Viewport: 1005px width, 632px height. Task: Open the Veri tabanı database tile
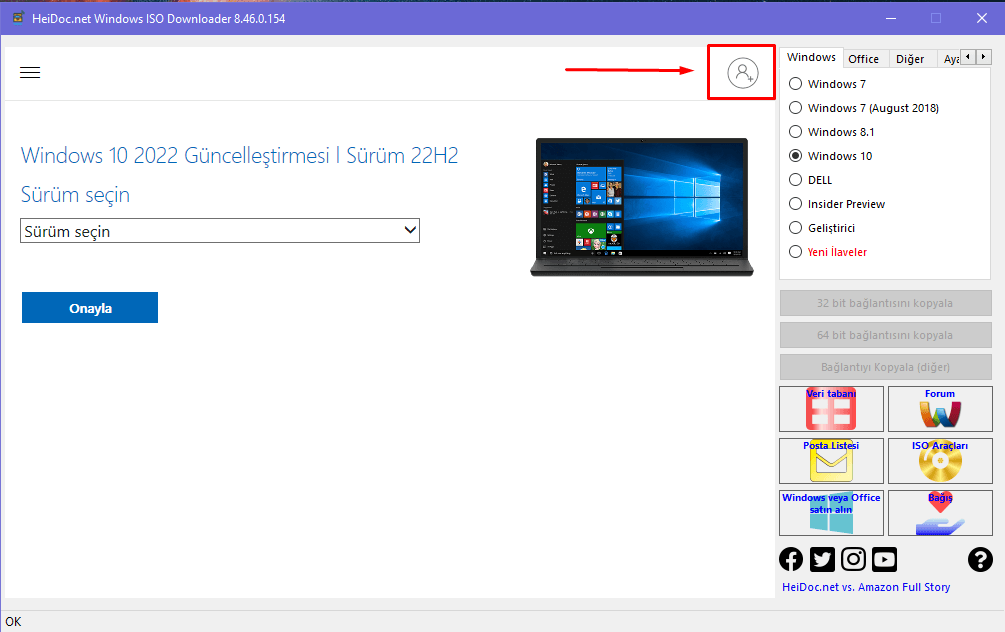click(x=831, y=409)
